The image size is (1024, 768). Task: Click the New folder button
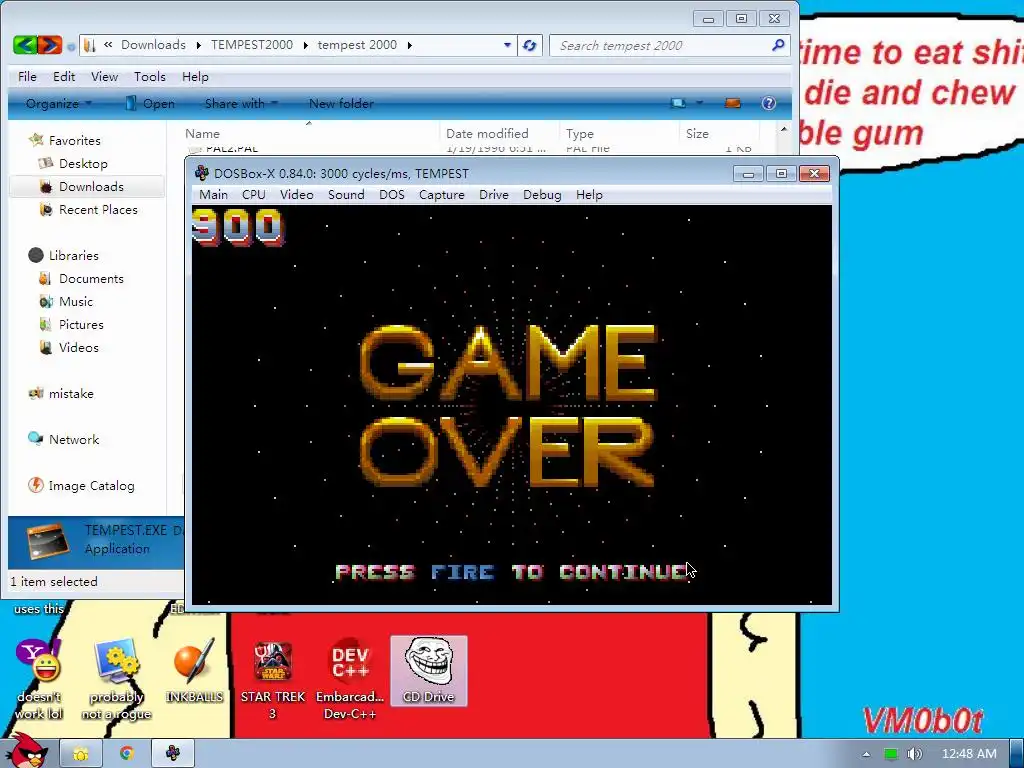pos(341,103)
